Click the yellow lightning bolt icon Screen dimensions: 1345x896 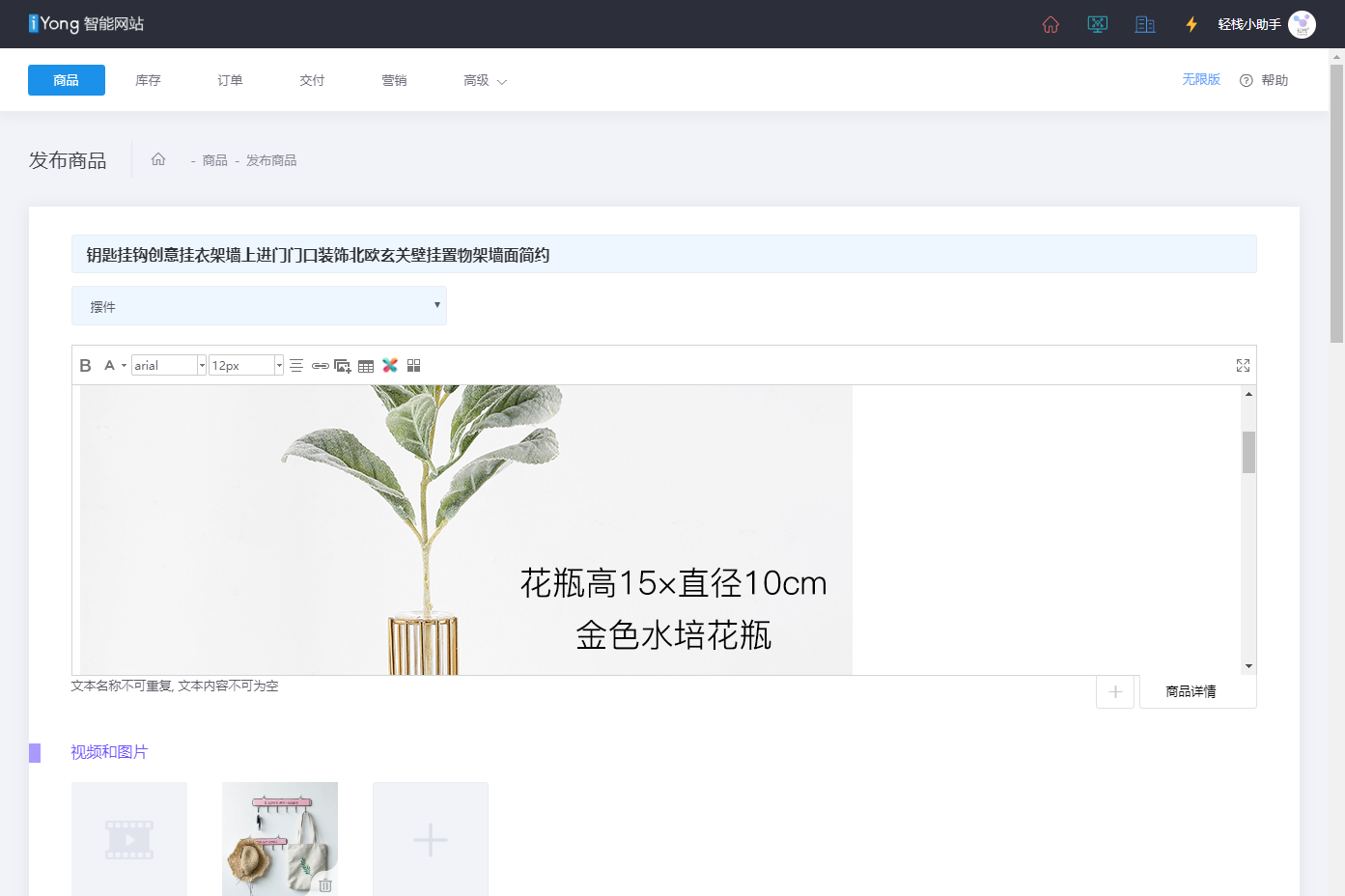pos(1191,24)
